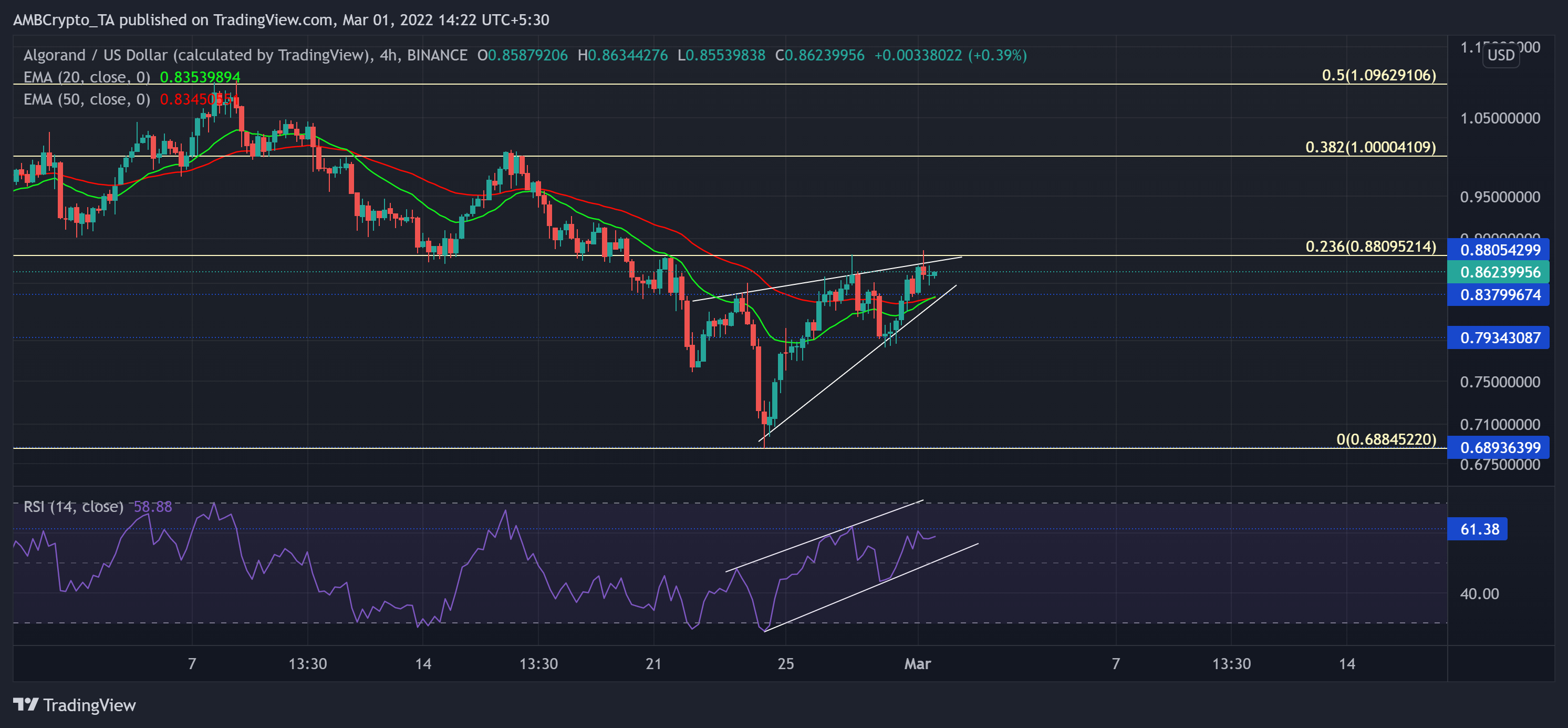Select the RSI (14, close) indicator label

(74, 506)
